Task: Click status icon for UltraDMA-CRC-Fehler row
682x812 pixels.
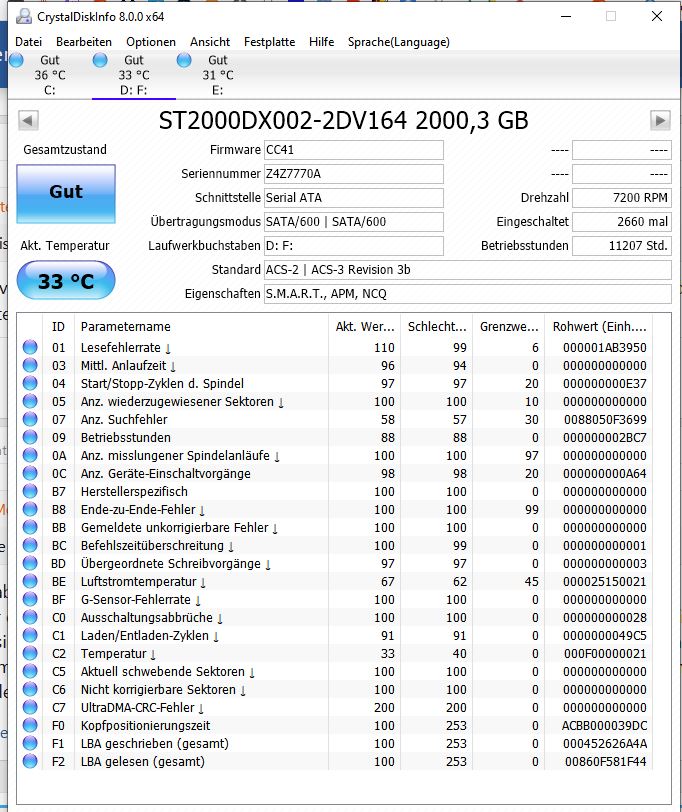Action: click(x=30, y=707)
